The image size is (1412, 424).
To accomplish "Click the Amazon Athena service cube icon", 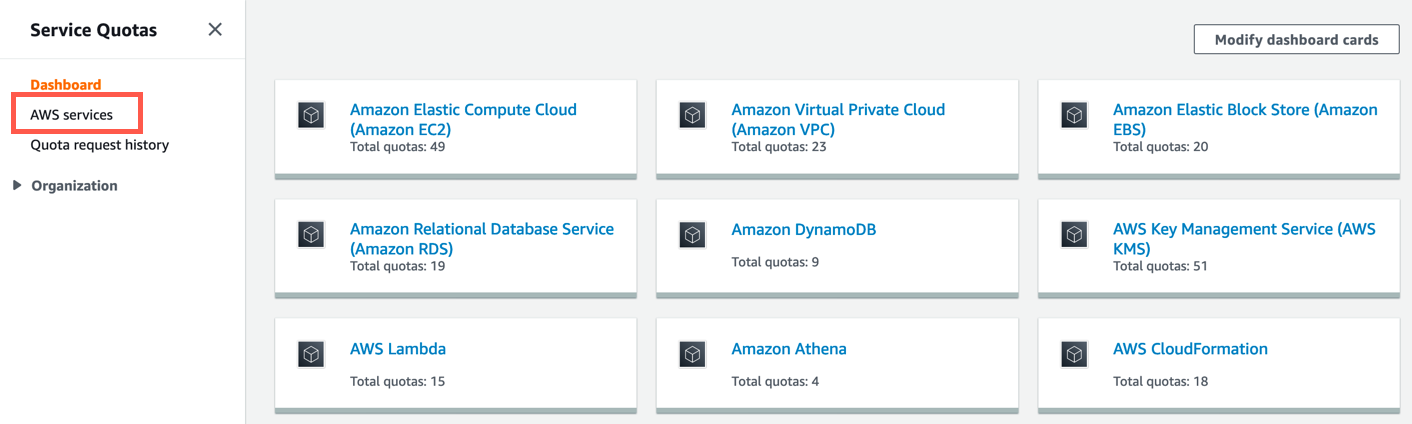I will coord(693,354).
